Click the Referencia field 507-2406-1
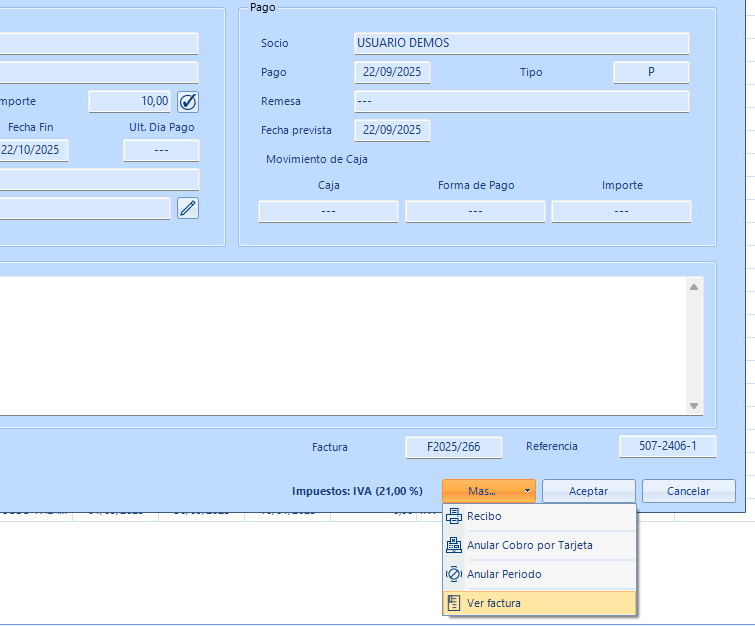Screen dimensions: 755x626 pyautogui.click(x=667, y=447)
